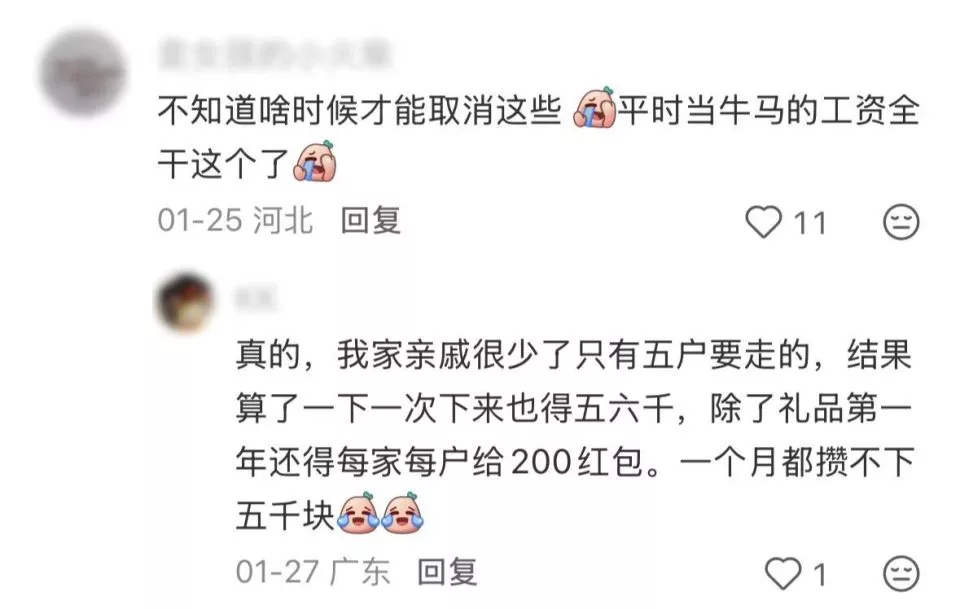The image size is (960, 609).
Task: Open the blurred username of the top commenter
Action: click(274, 54)
